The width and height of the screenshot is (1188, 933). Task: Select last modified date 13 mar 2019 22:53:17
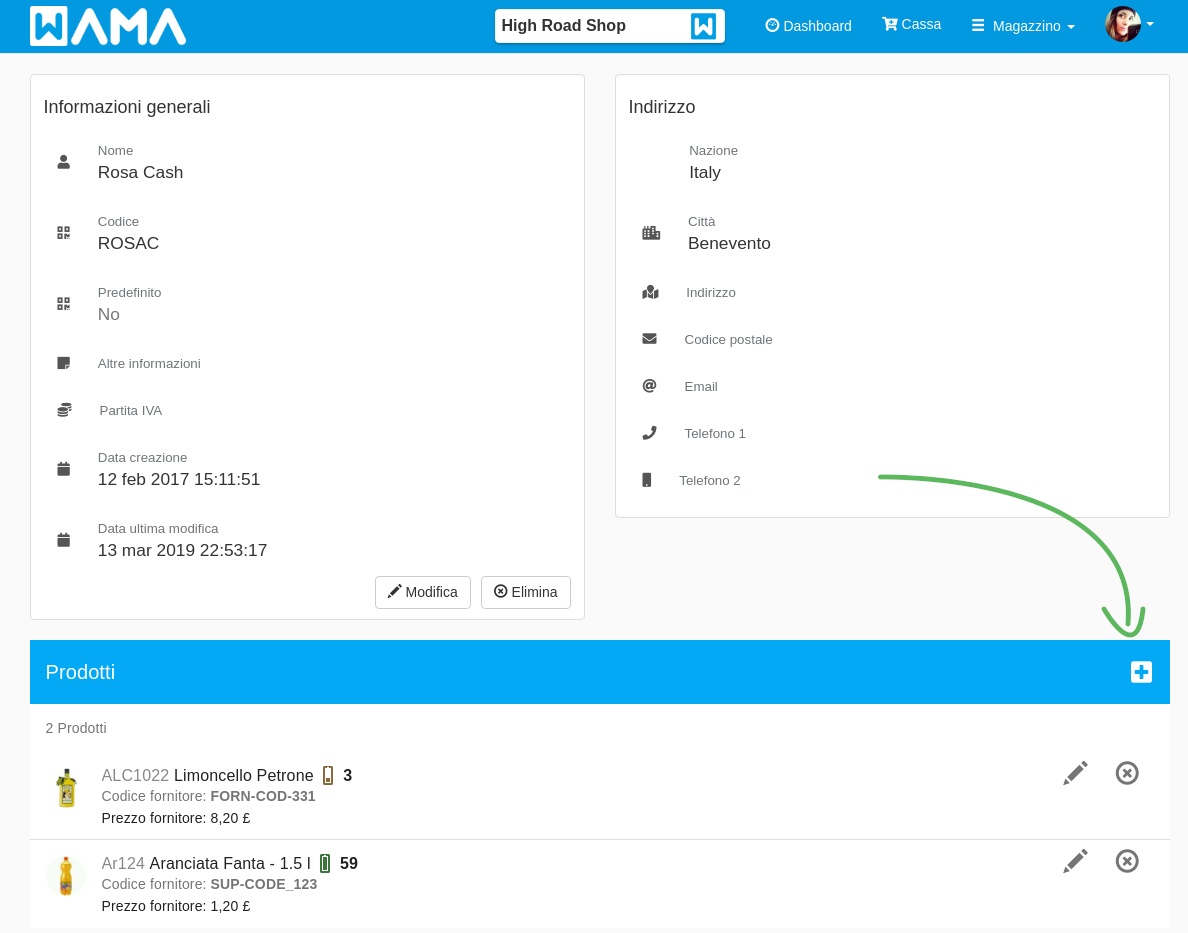point(183,550)
